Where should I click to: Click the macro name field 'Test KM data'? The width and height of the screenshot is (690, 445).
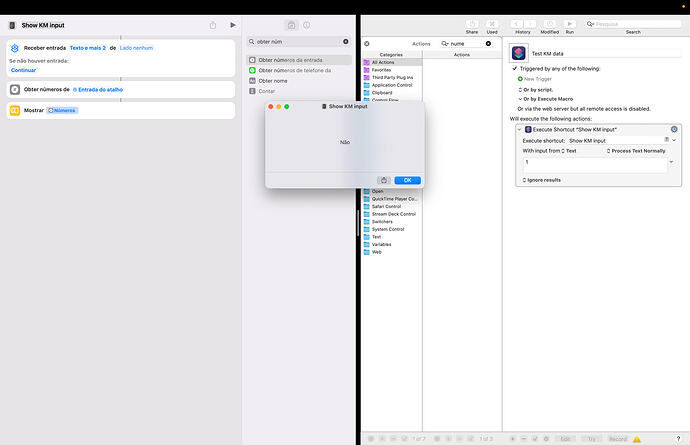606,53
